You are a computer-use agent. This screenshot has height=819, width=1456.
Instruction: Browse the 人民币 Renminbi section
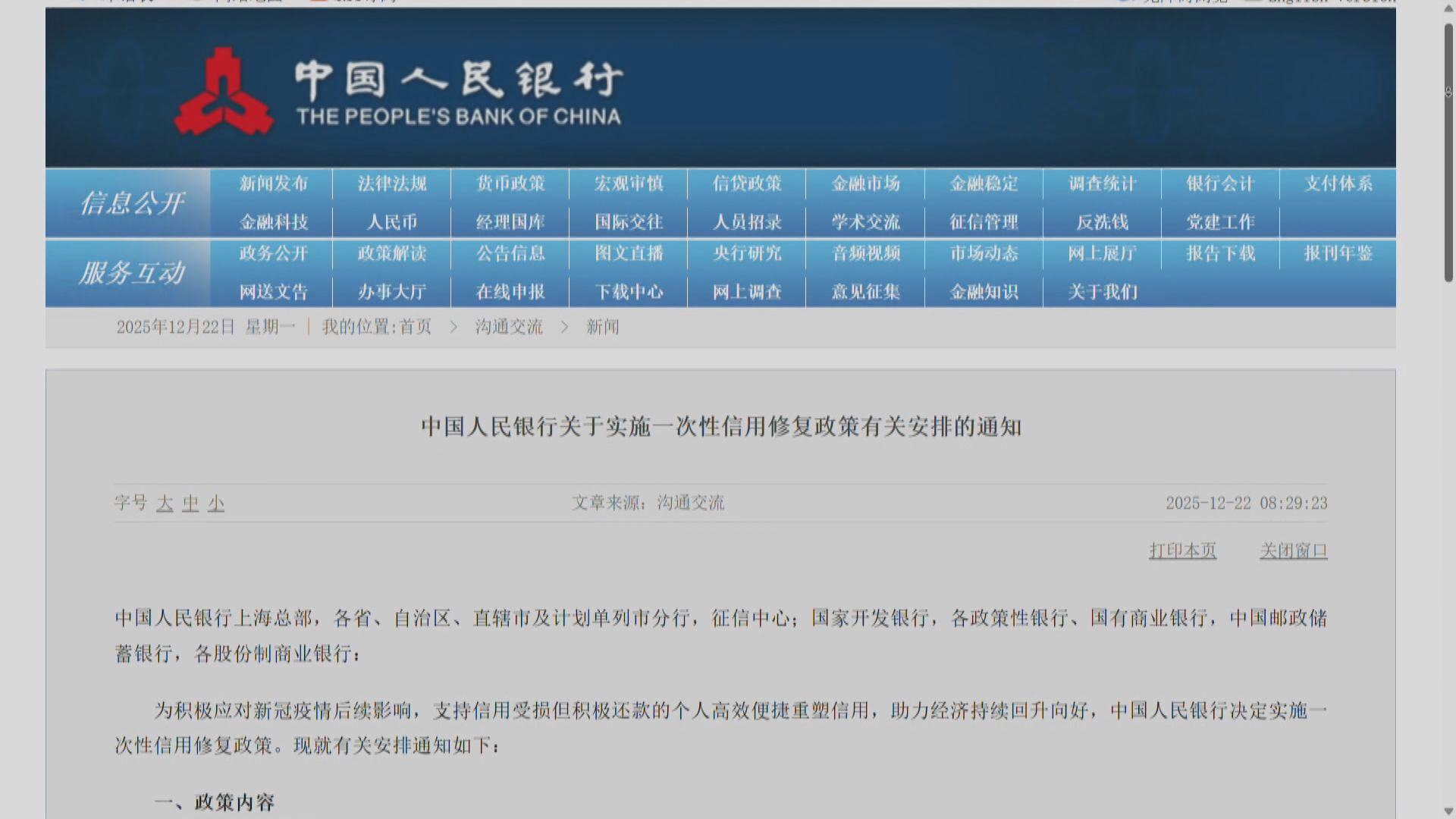390,221
